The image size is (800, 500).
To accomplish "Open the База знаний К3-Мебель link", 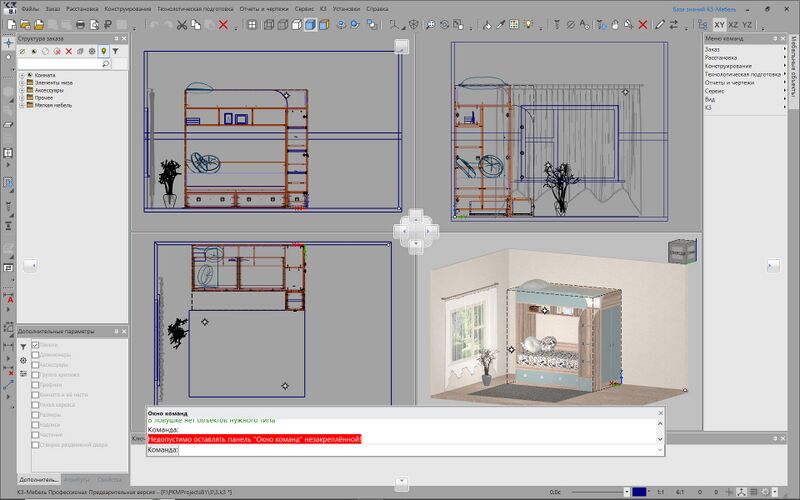I will click(704, 9).
